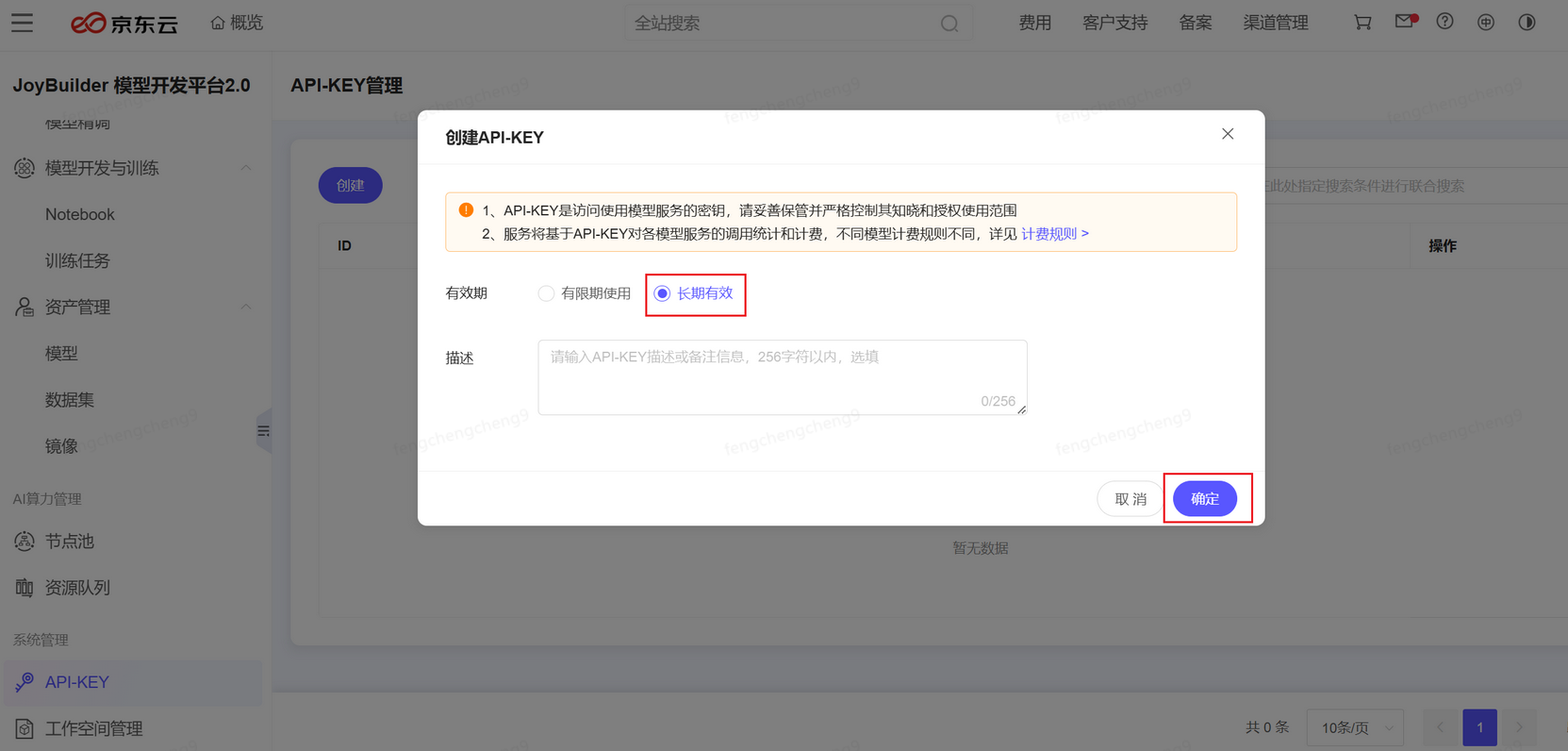
Task: Click the 京东云 logo
Action: pyautogui.click(x=124, y=24)
